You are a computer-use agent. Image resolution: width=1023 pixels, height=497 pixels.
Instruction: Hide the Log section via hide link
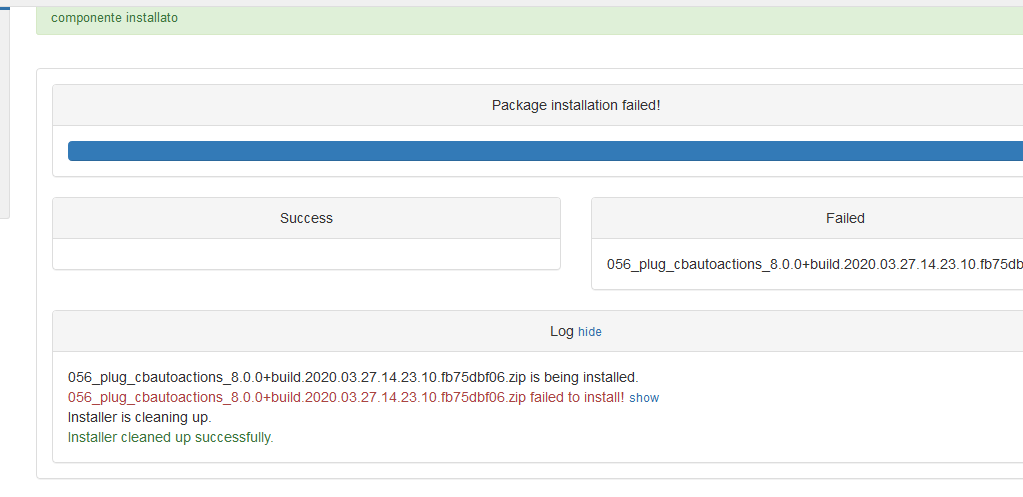pos(590,331)
